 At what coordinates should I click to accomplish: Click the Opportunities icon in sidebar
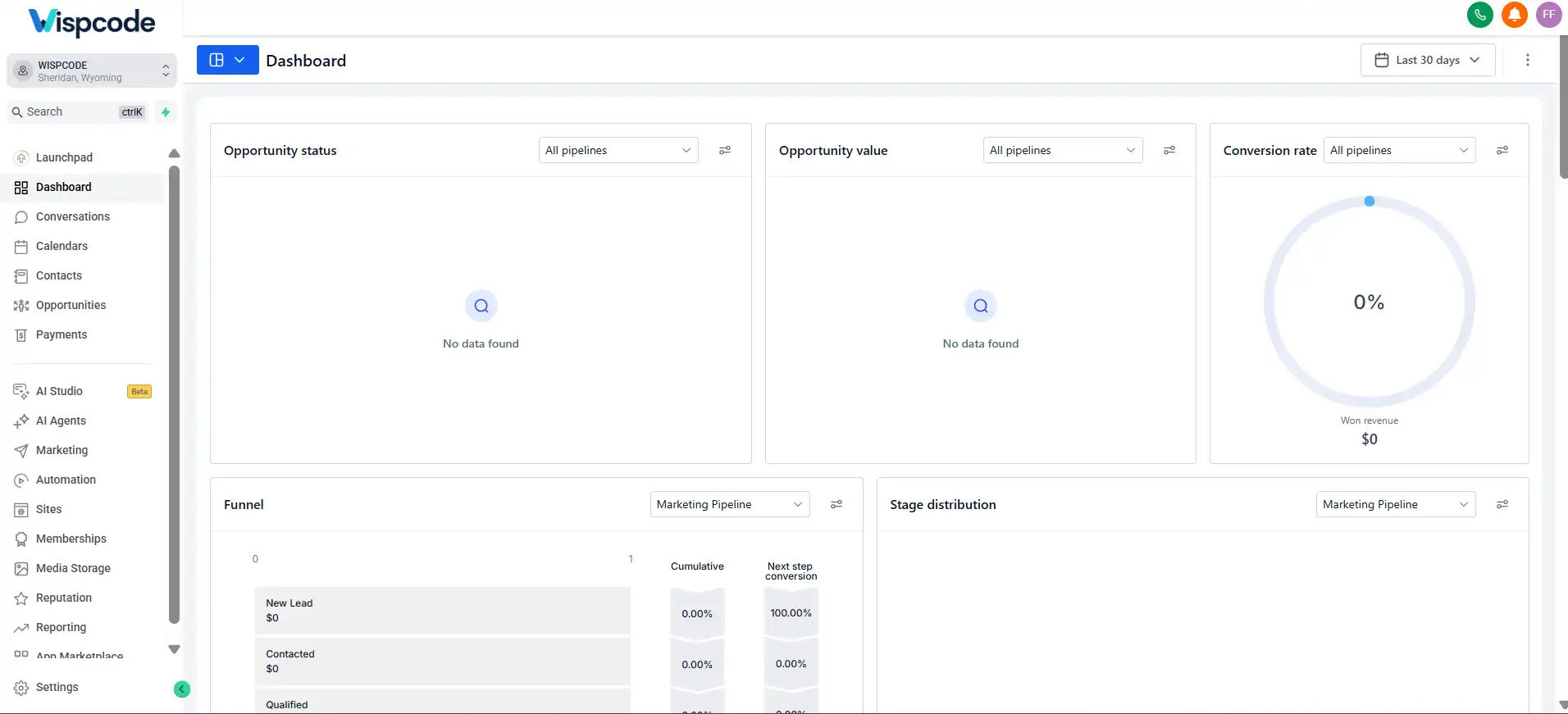pyautogui.click(x=21, y=305)
